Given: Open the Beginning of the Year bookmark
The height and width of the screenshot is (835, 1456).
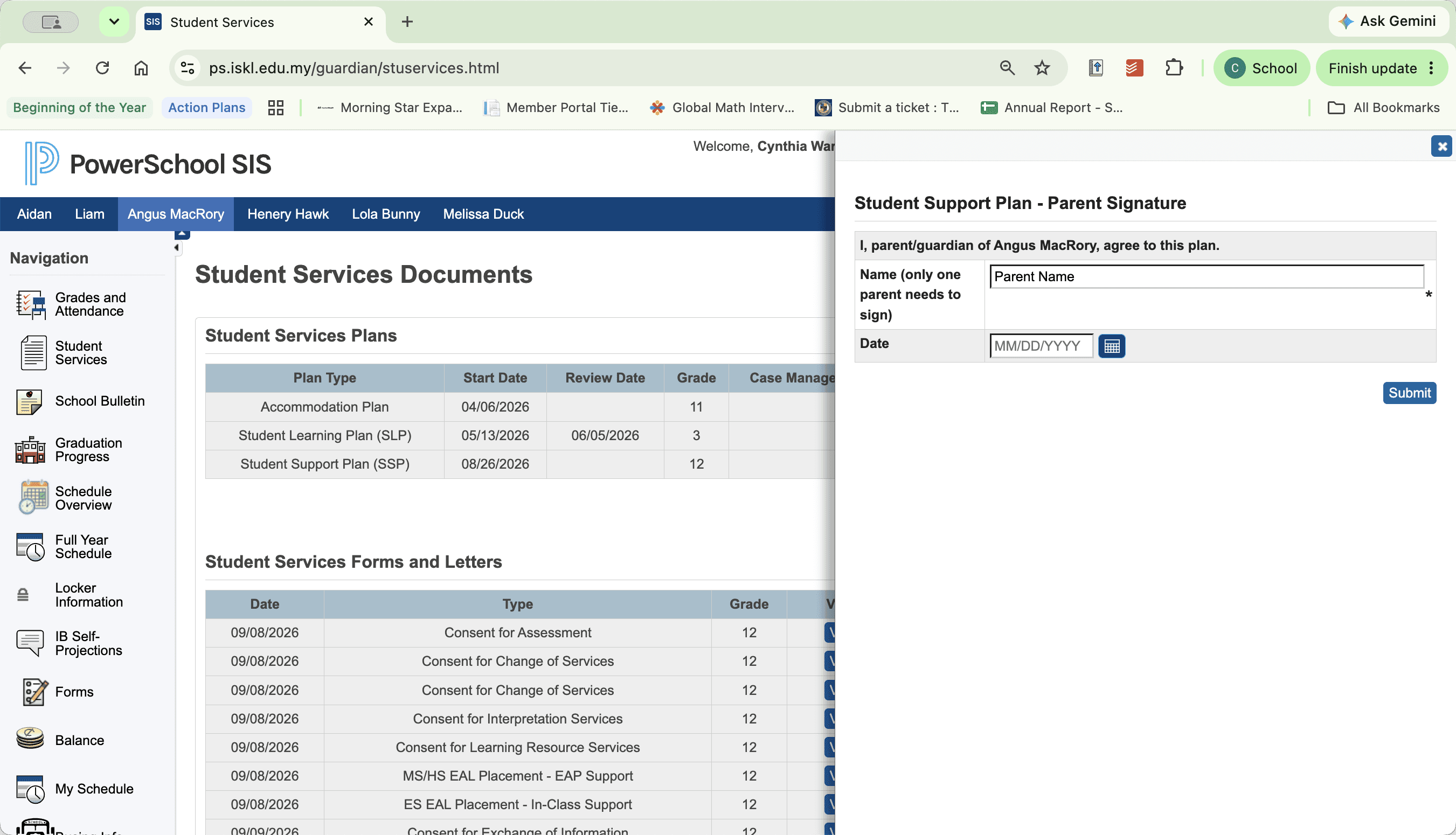Looking at the screenshot, I should (80, 108).
